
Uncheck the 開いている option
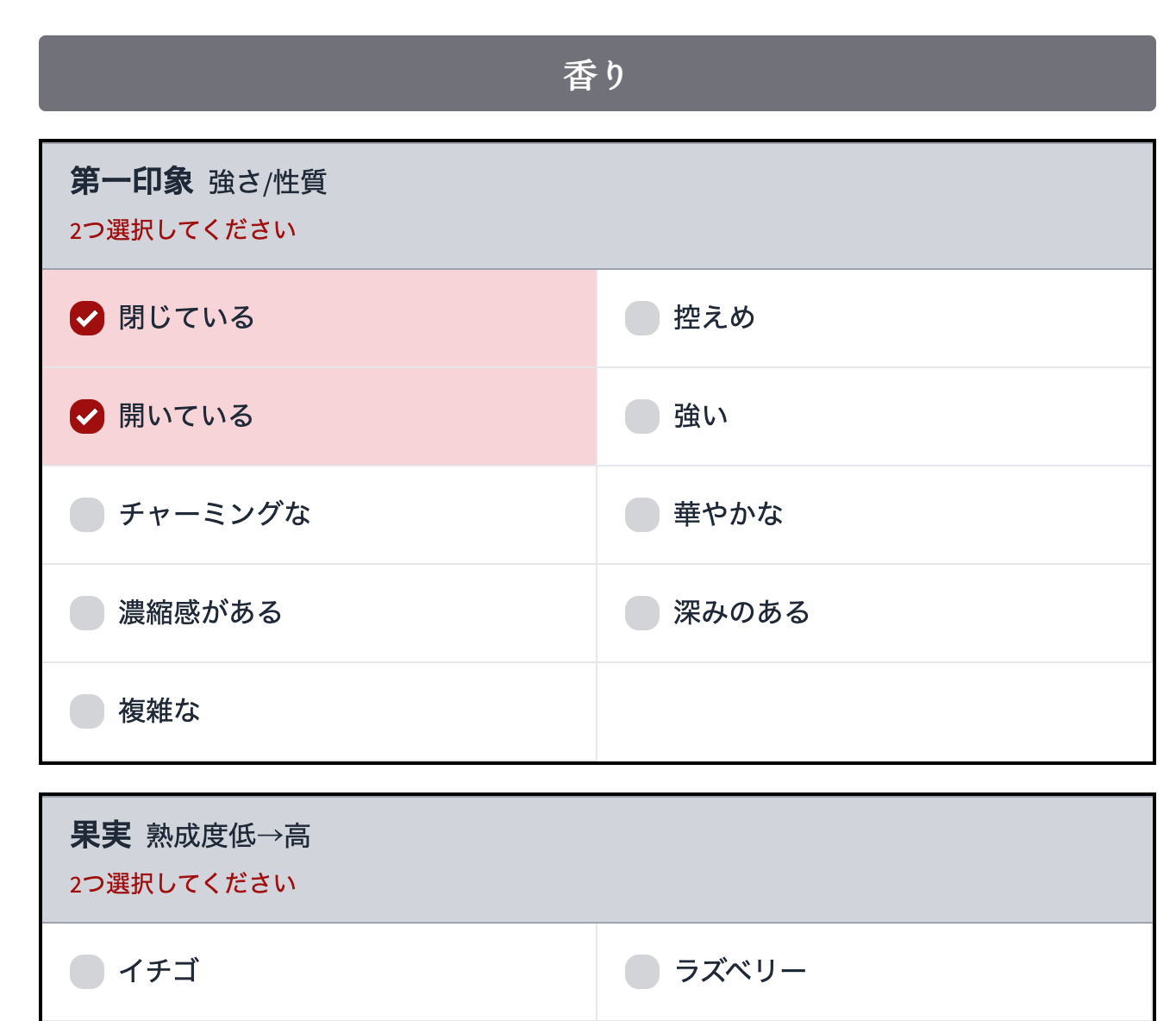[x=185, y=416]
